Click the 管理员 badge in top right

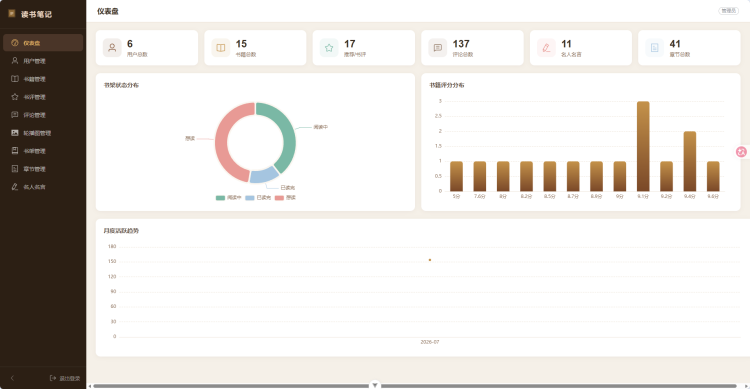click(x=728, y=11)
